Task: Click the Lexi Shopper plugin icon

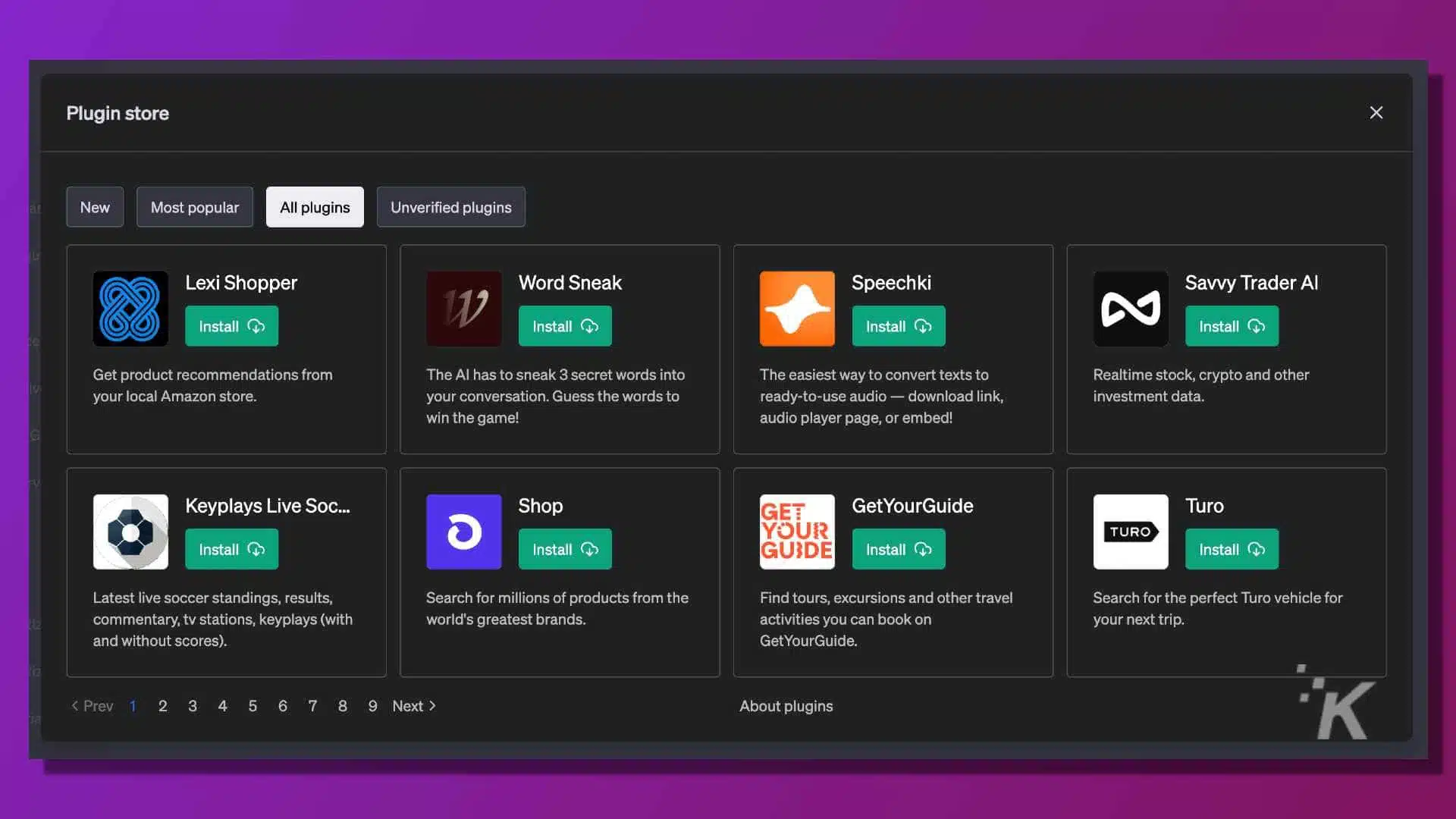Action: point(130,309)
